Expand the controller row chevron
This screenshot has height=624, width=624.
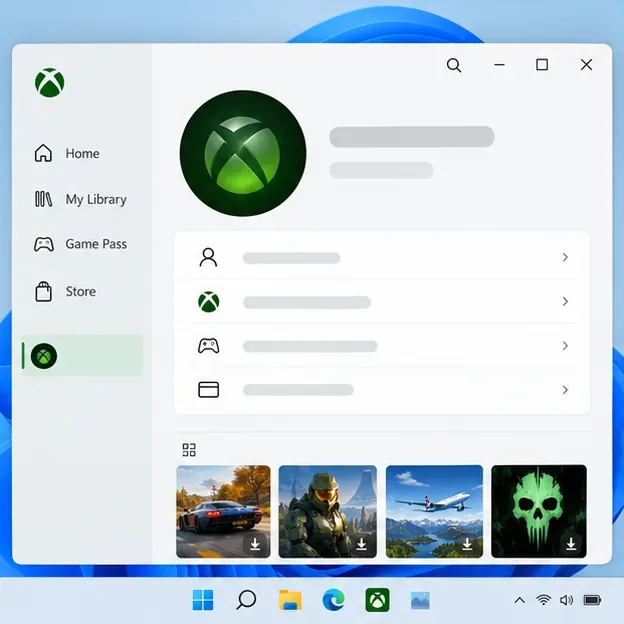(565, 346)
